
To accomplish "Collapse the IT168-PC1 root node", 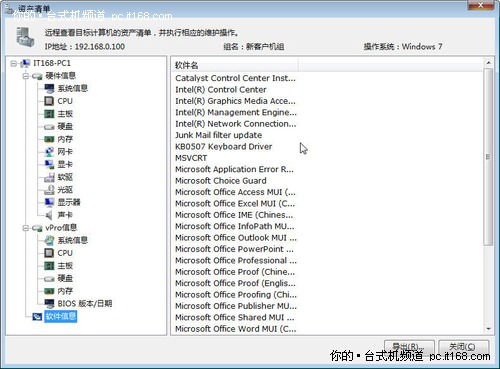I will [x=13, y=63].
